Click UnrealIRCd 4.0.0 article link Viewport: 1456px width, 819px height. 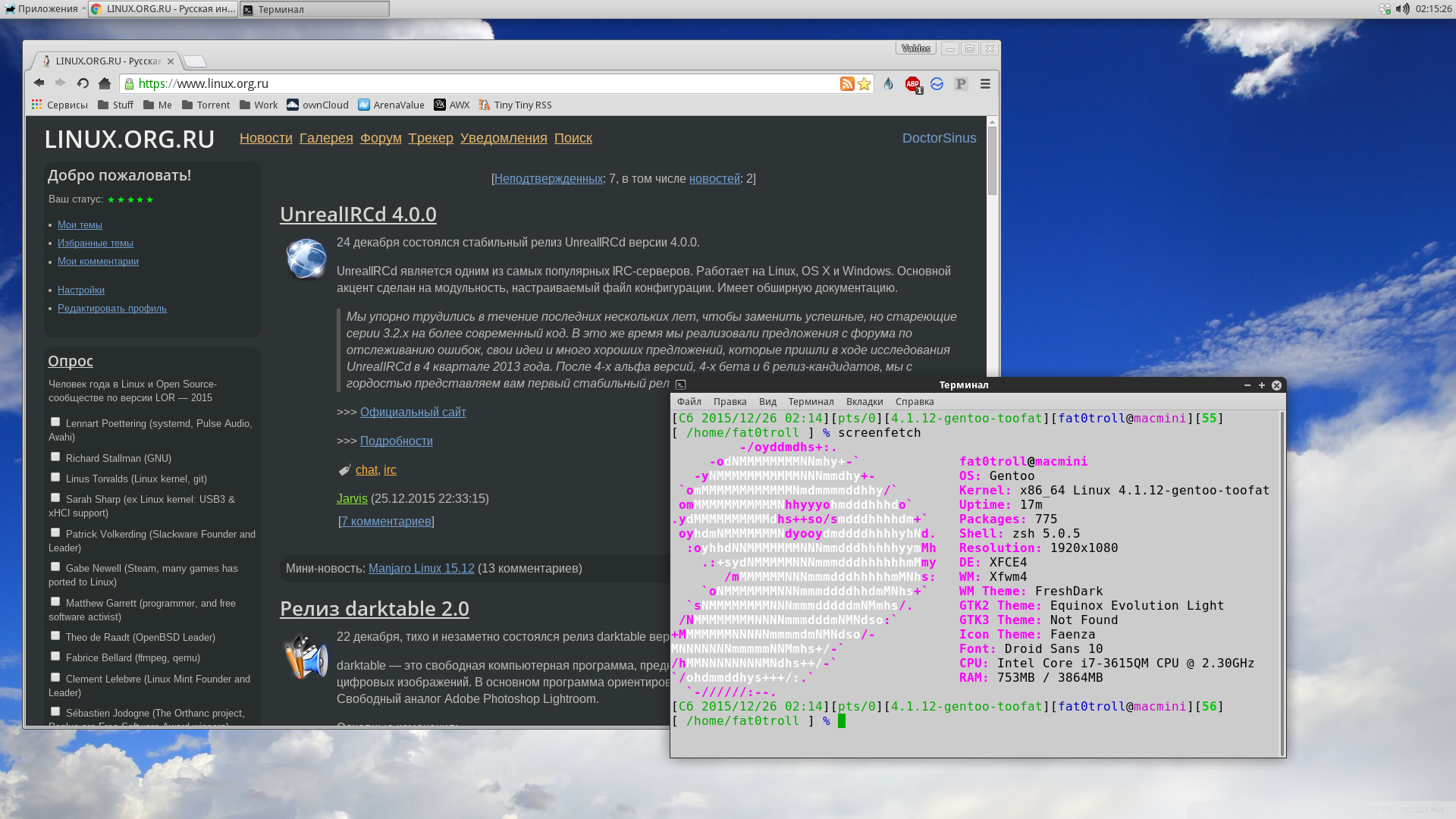[x=358, y=214]
